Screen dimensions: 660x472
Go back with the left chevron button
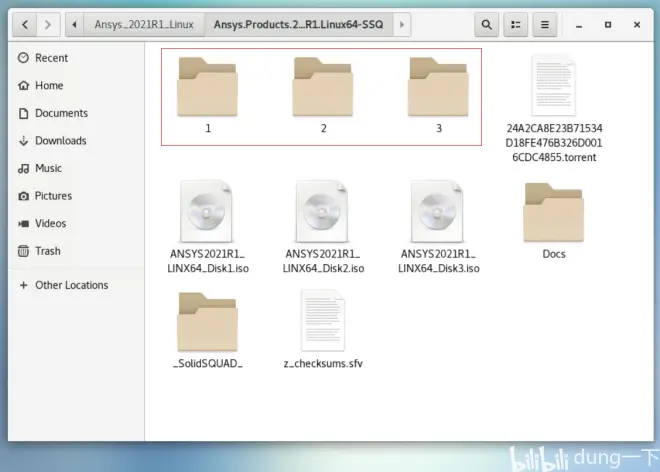pos(25,25)
